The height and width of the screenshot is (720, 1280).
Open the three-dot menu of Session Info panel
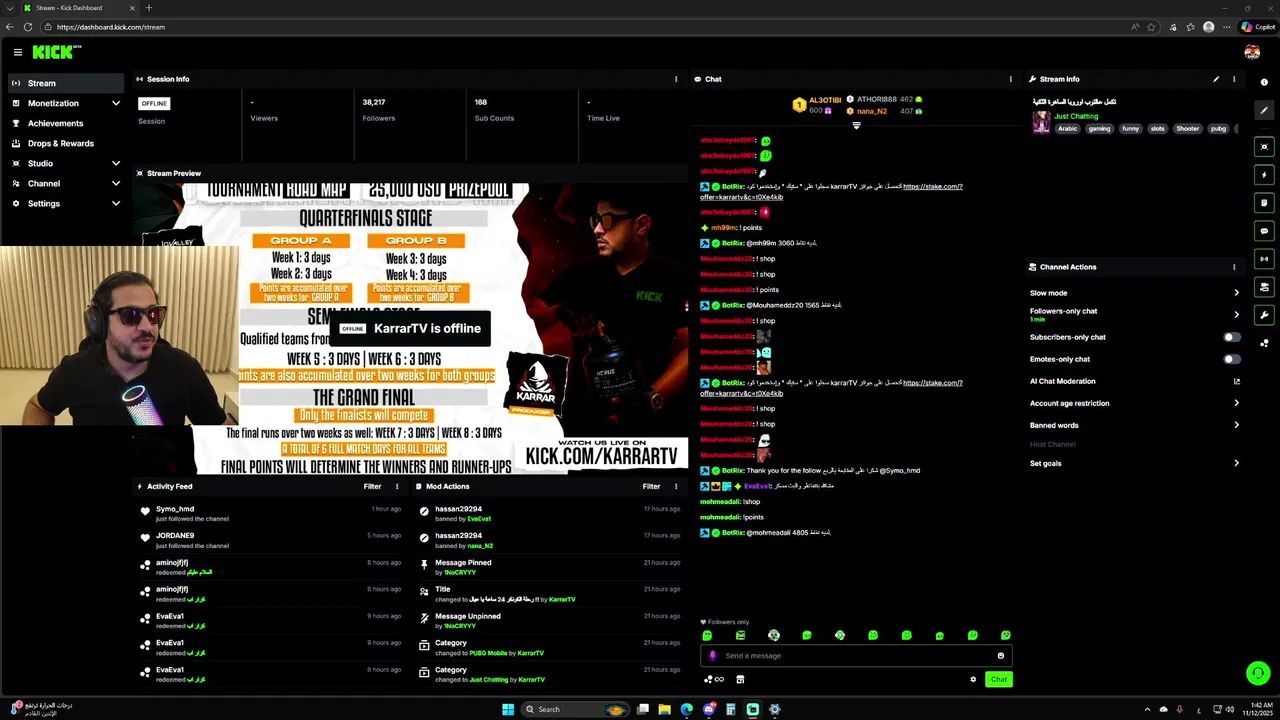[676, 79]
